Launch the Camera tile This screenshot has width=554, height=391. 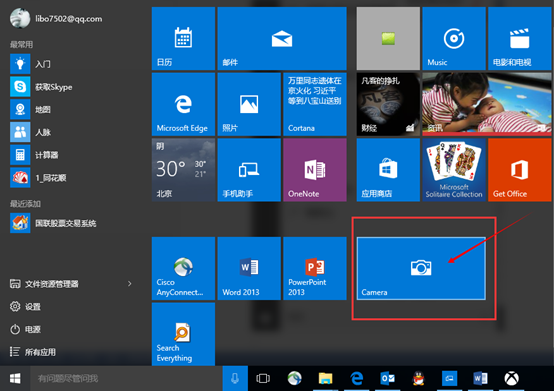[x=421, y=268]
